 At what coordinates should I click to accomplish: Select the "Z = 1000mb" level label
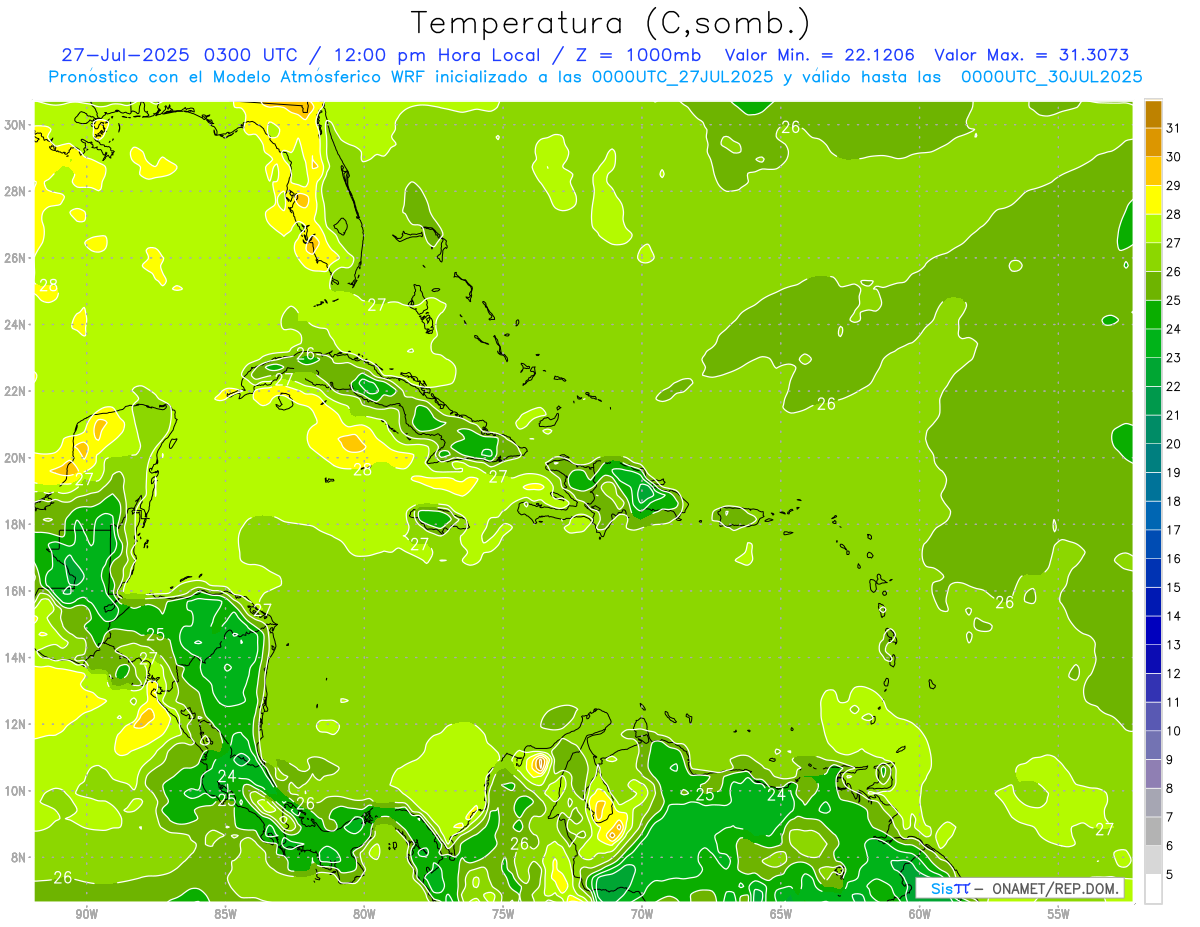click(639, 55)
